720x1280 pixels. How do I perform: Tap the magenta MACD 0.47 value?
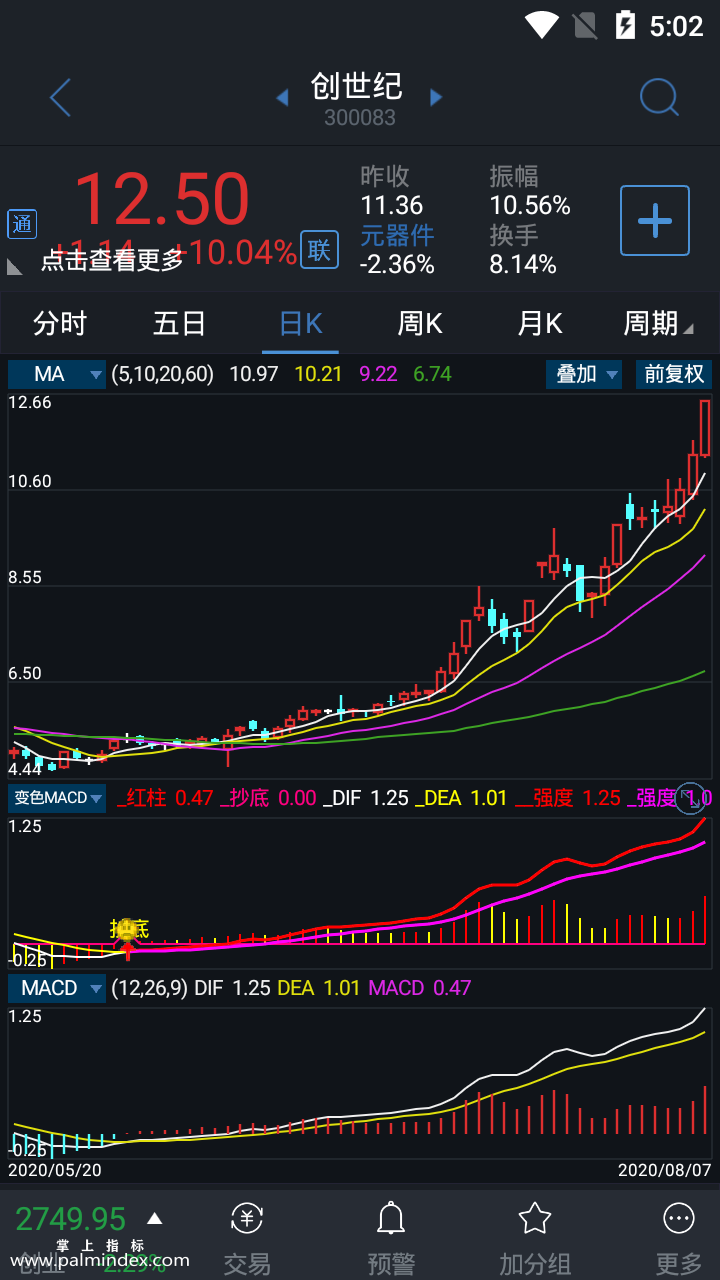click(x=420, y=988)
